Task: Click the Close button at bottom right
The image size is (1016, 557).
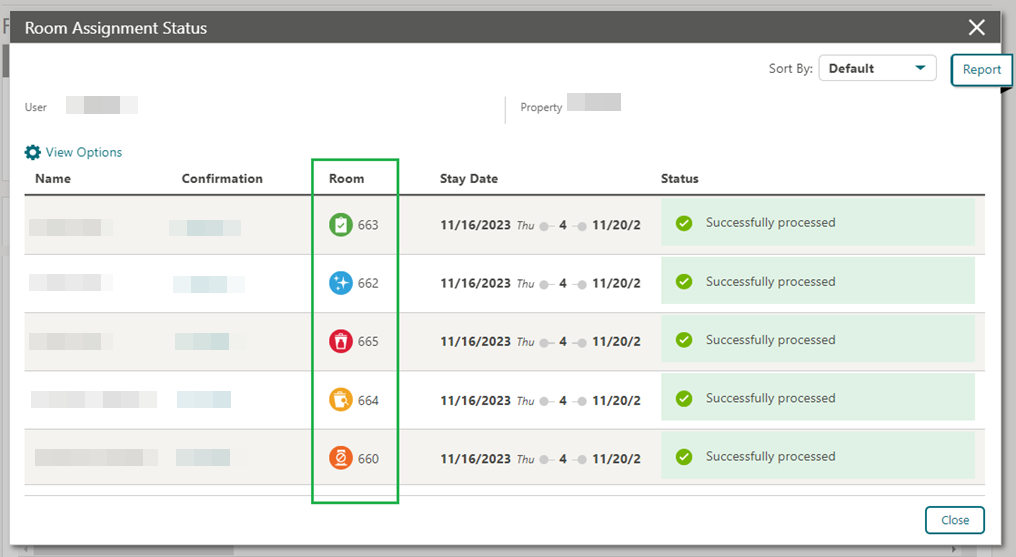Action: click(954, 520)
